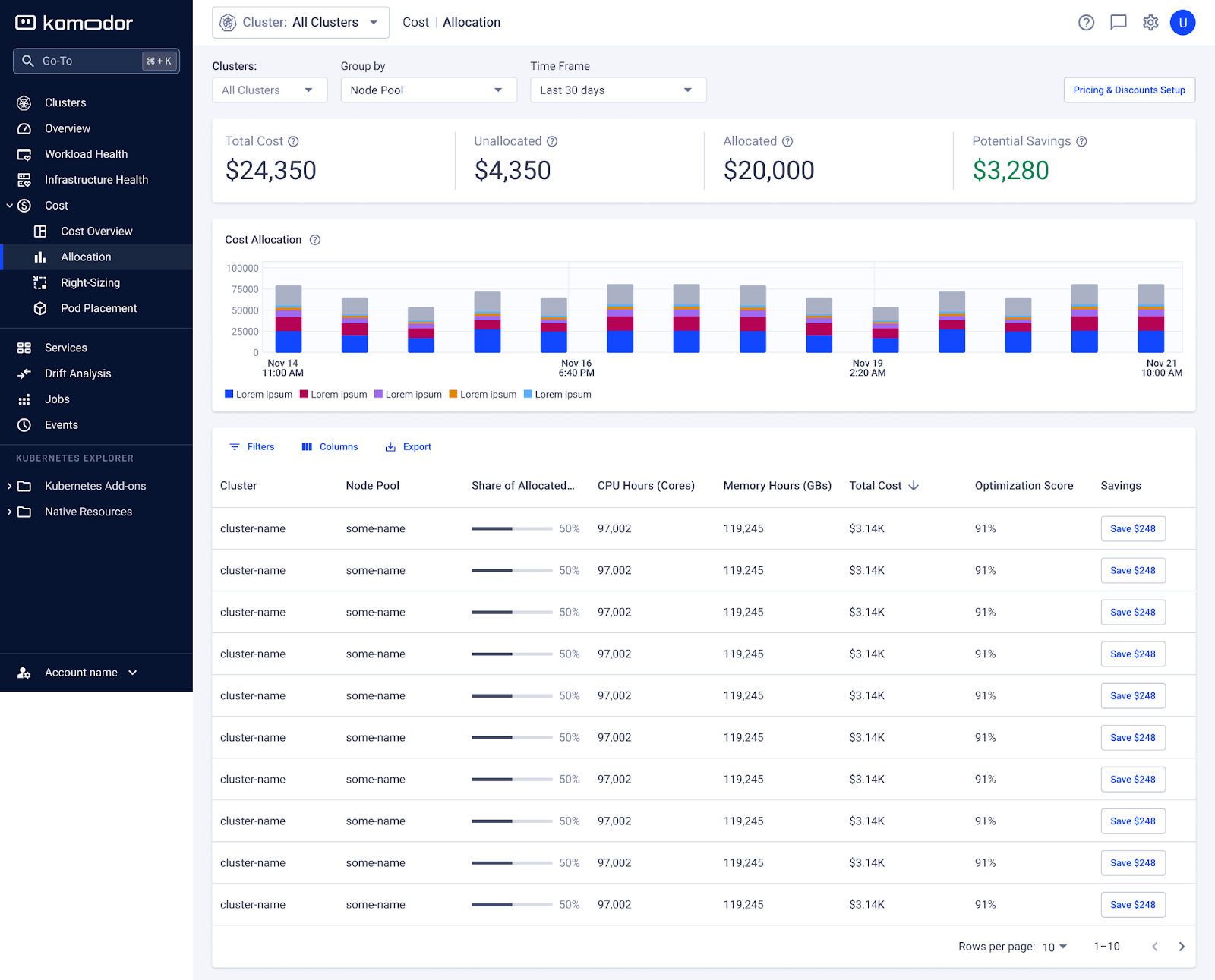Click the Potential Savings info icon
1215x980 pixels.
(x=1081, y=141)
